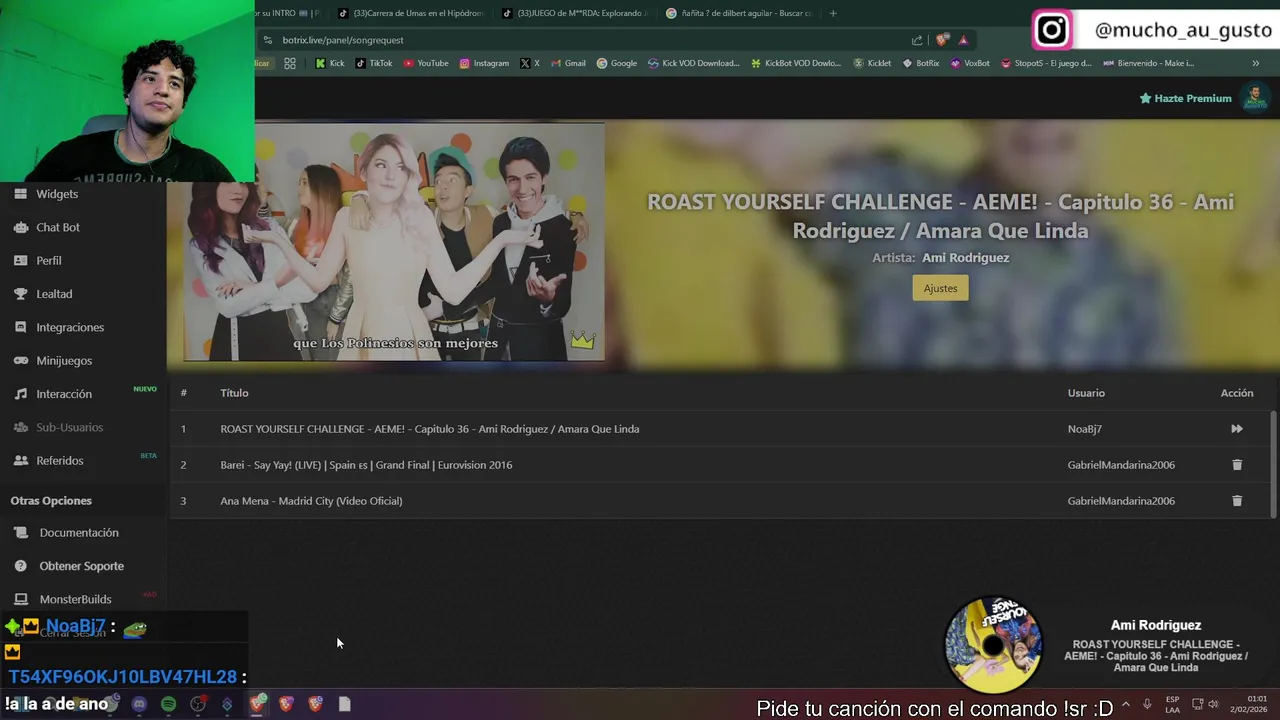Click the ESP LAA language indicator

[x=1172, y=704]
